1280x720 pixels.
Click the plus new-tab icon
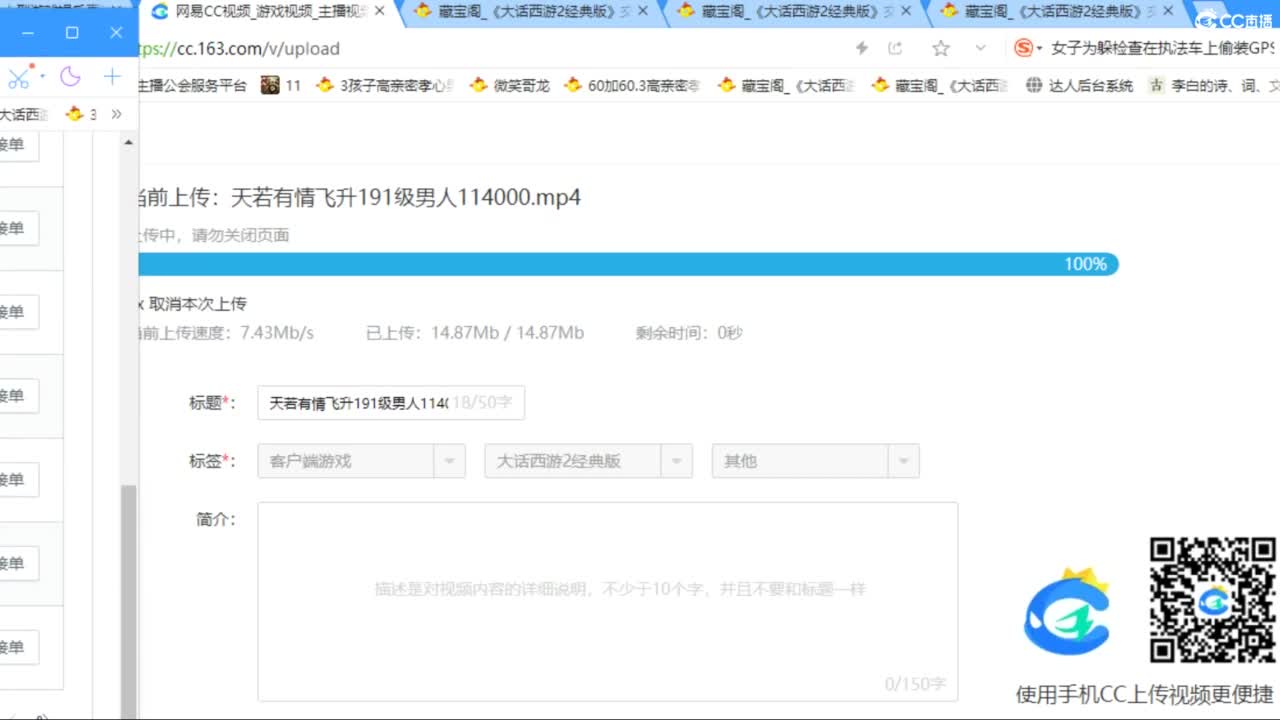(x=112, y=77)
